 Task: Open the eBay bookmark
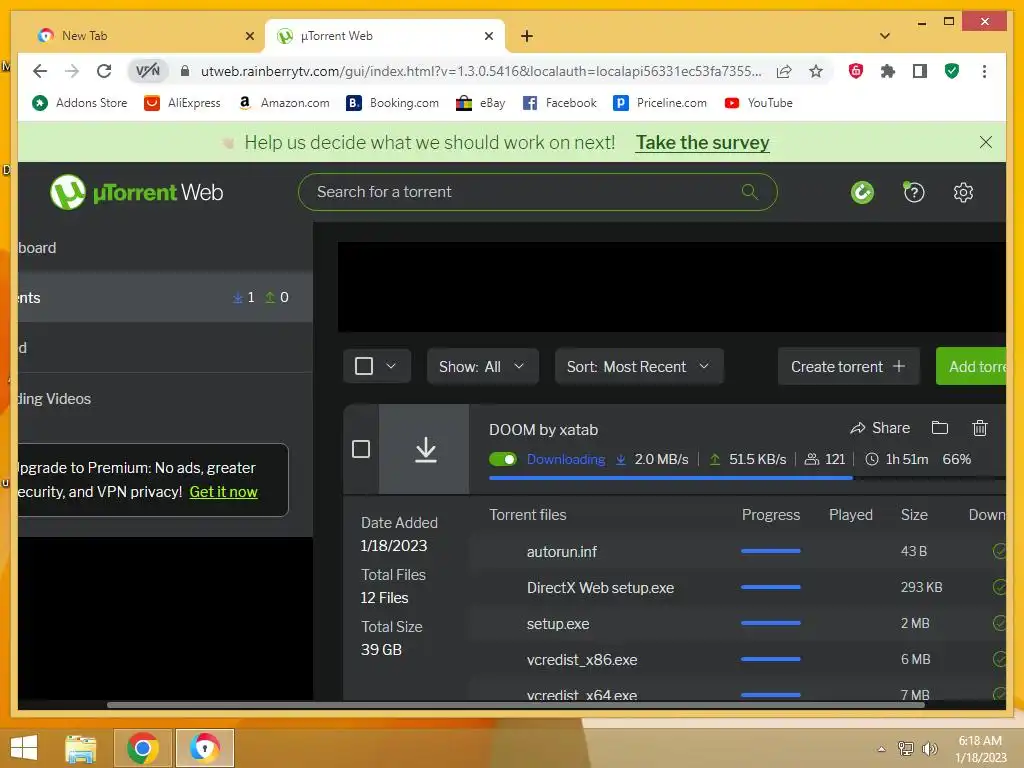pyautogui.click(x=481, y=103)
